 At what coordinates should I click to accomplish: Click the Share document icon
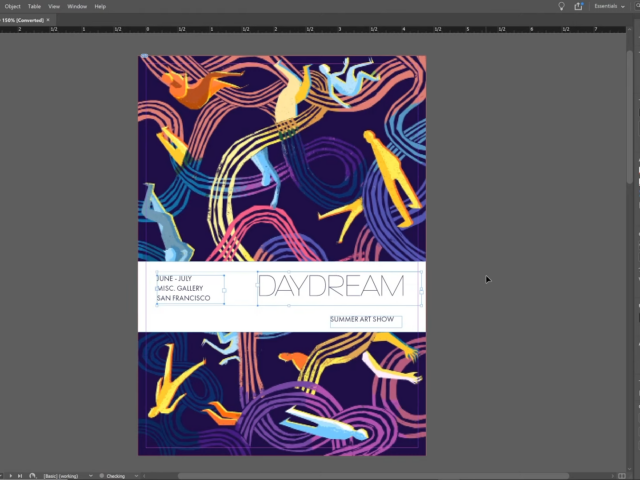(579, 6)
